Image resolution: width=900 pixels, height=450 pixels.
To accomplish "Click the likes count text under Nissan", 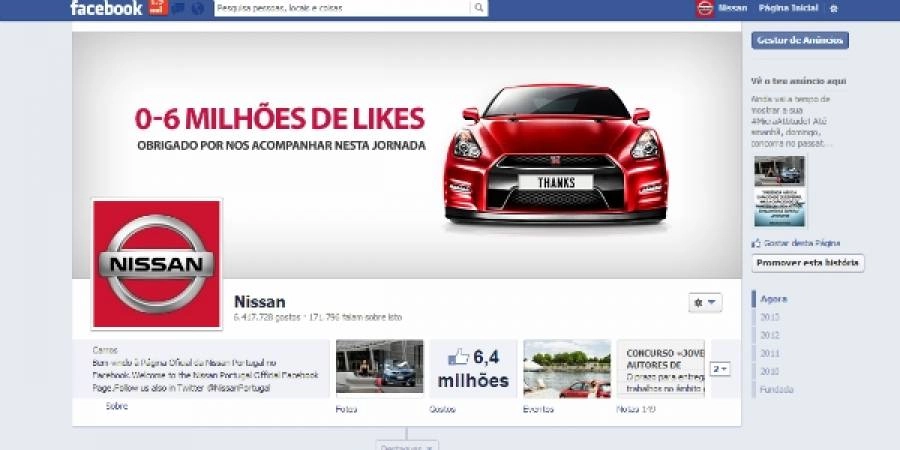I will pos(267,317).
